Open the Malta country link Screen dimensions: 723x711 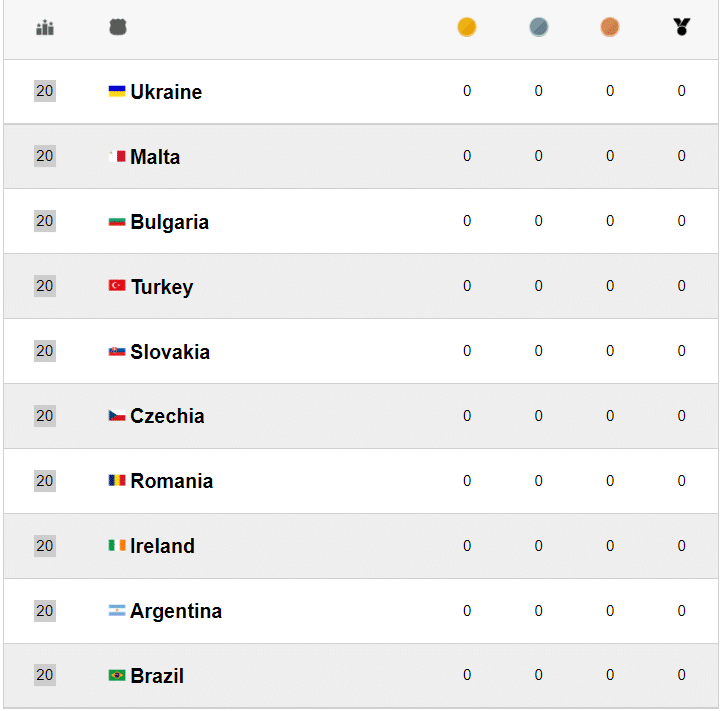(x=155, y=157)
